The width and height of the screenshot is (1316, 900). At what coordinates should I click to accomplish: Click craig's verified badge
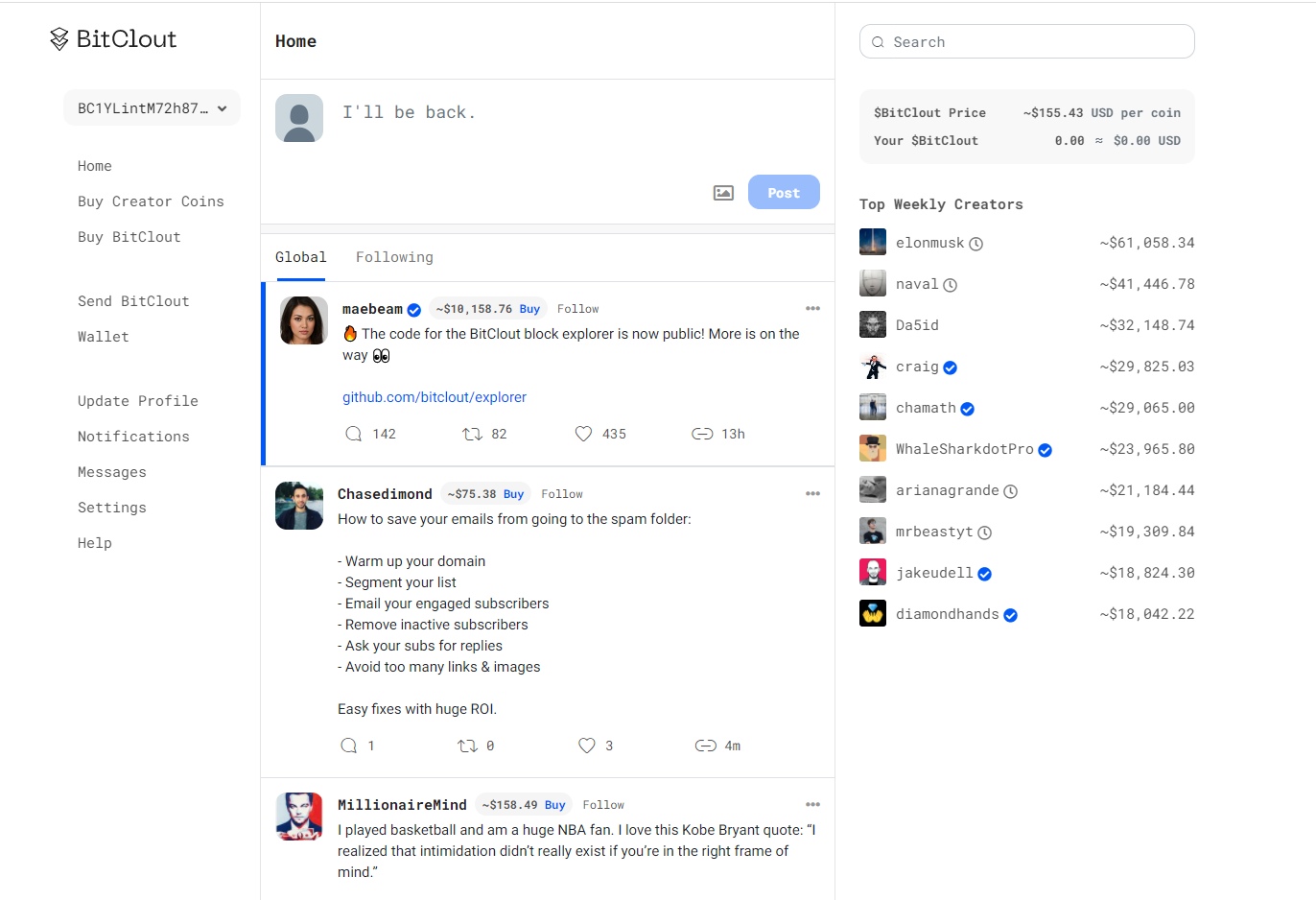click(950, 367)
